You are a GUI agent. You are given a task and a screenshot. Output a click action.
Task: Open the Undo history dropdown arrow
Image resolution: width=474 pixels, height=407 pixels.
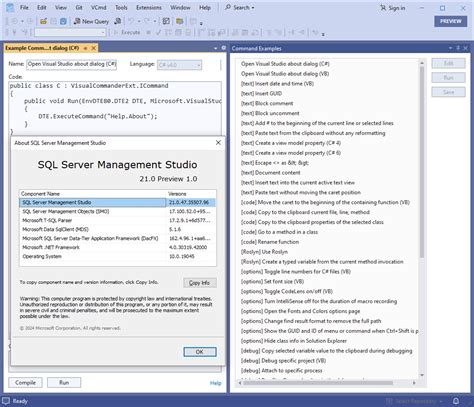coord(139,21)
